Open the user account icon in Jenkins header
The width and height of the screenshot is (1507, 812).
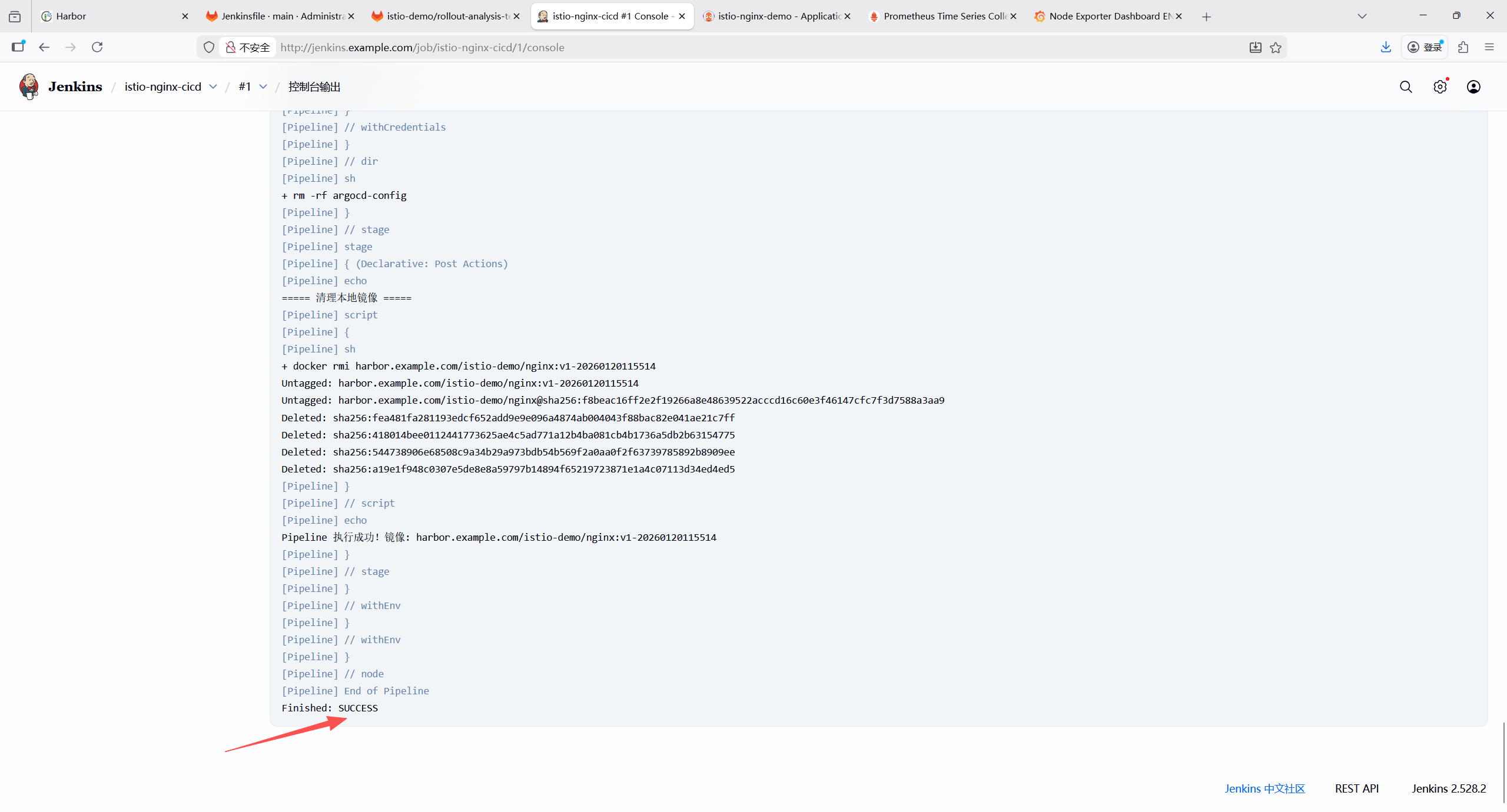[x=1473, y=87]
